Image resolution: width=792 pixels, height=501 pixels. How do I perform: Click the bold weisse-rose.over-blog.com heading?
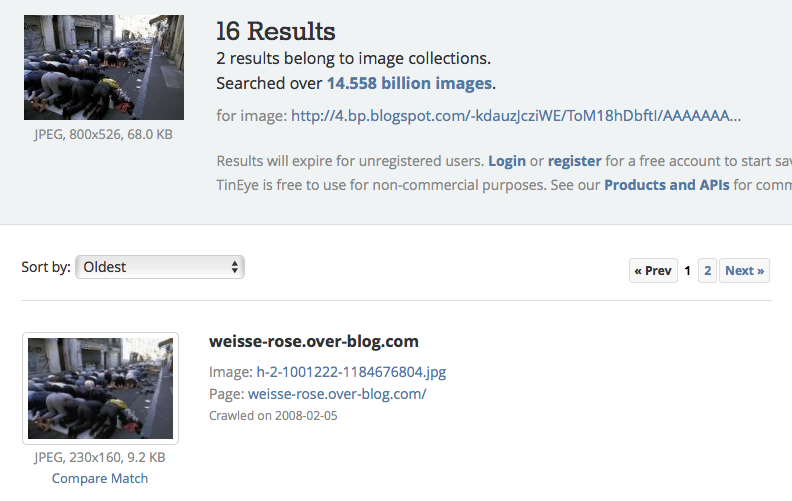tap(313, 341)
